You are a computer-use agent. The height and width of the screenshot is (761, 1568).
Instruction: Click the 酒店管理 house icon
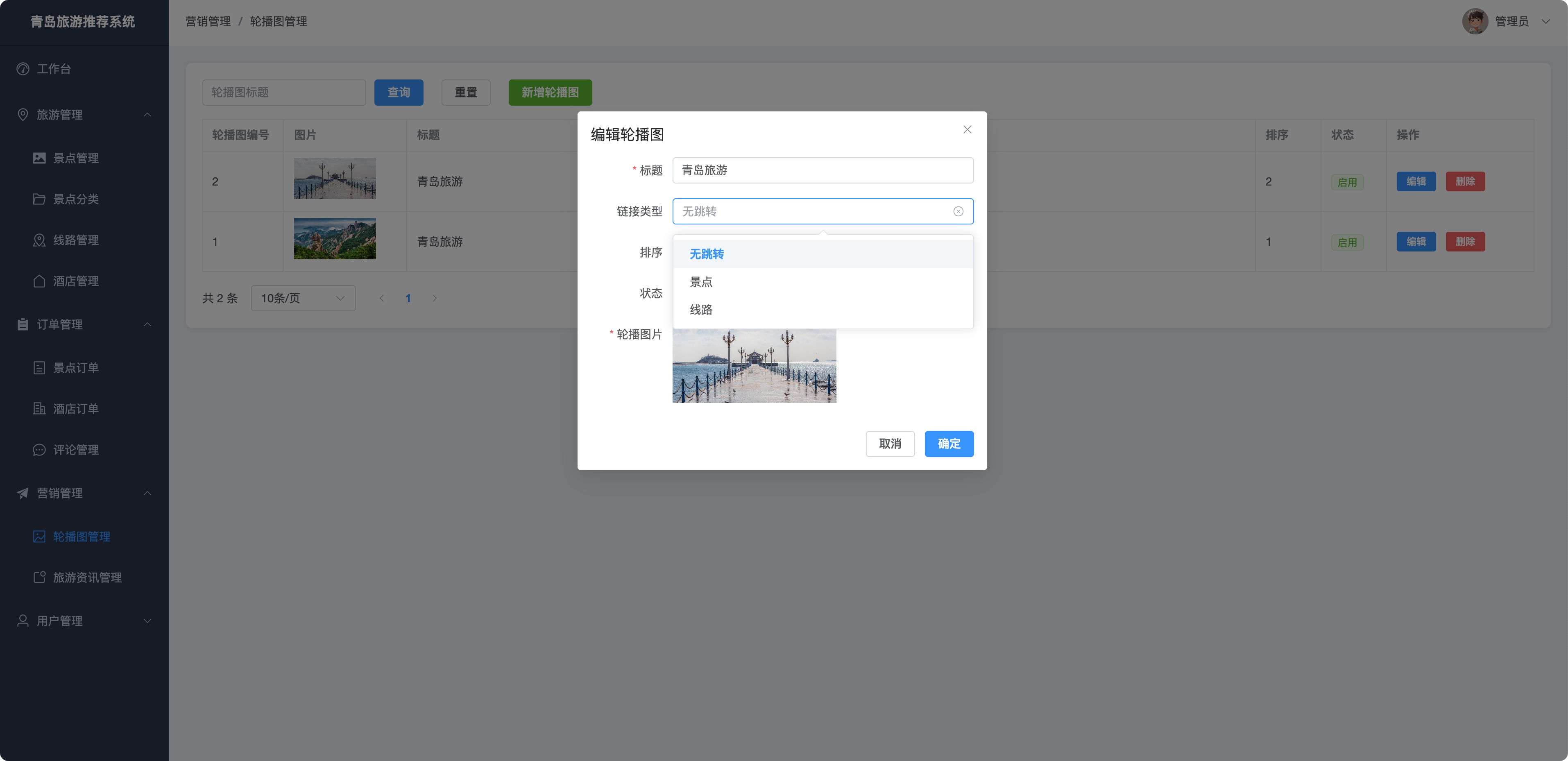(x=40, y=281)
